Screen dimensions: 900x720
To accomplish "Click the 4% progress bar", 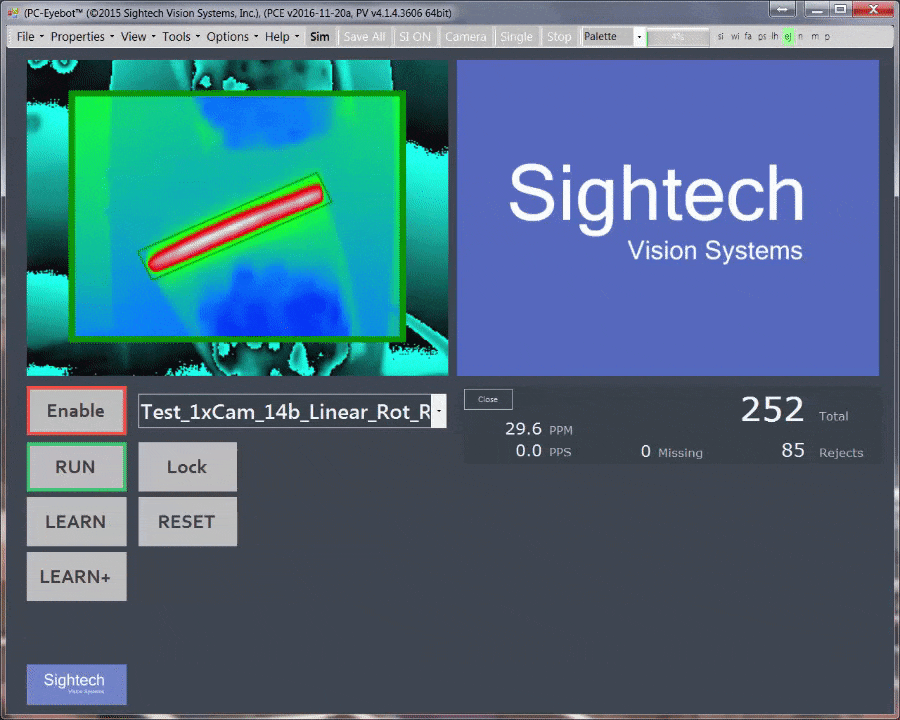I will click(x=678, y=37).
